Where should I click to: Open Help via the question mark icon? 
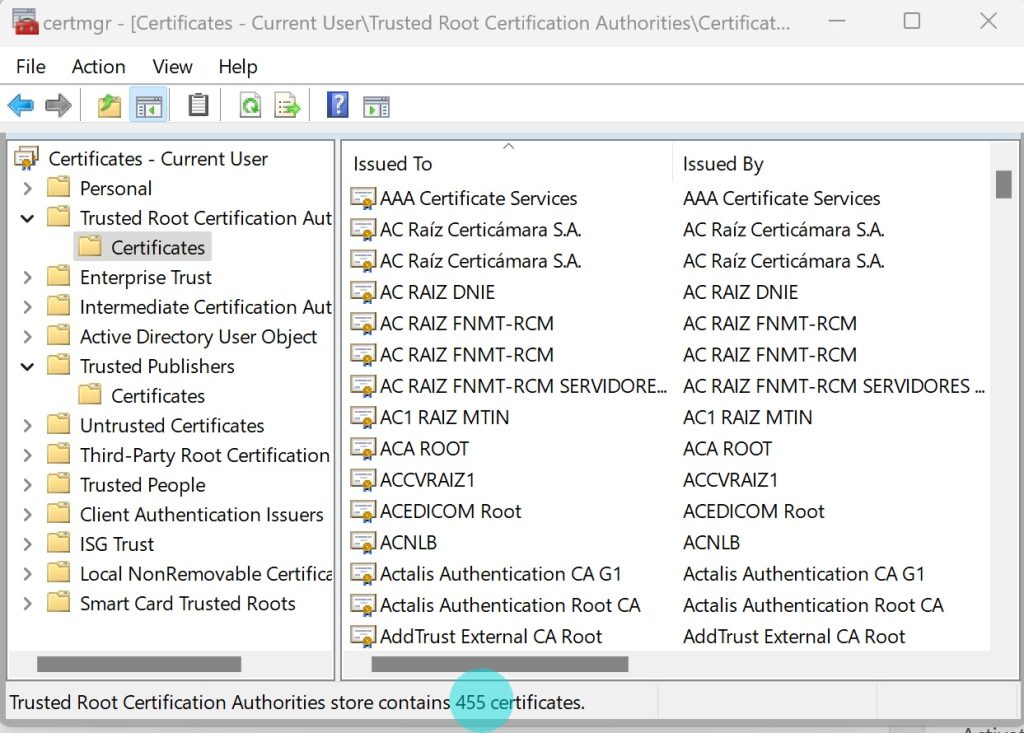[x=337, y=105]
